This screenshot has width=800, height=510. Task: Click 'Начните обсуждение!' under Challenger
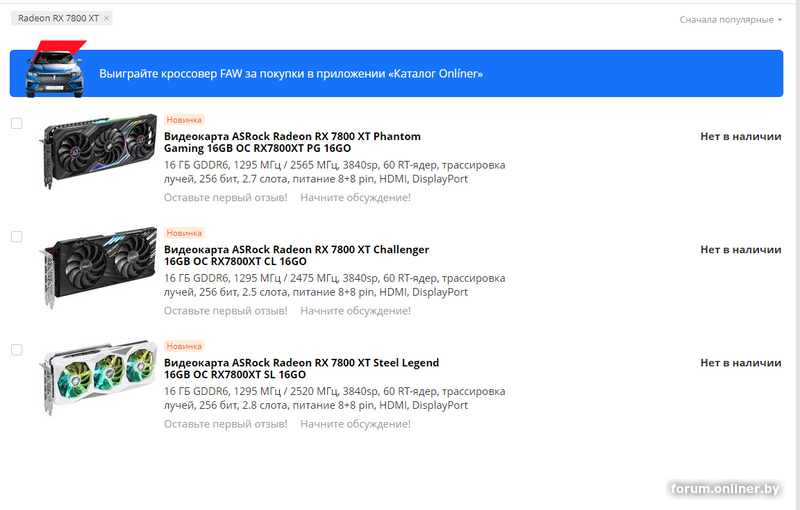point(355,311)
